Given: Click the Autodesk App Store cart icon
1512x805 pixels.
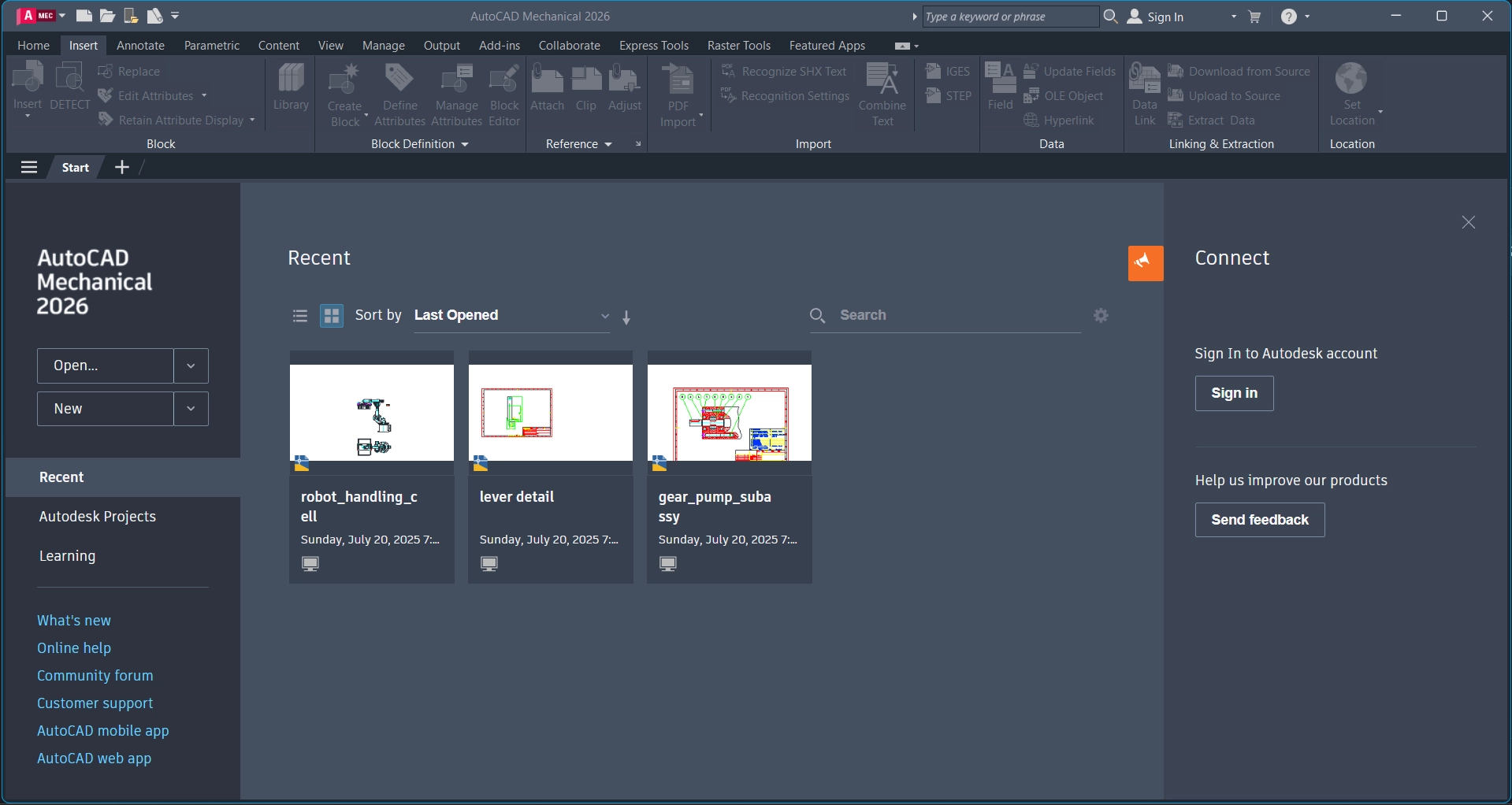Looking at the screenshot, I should click(1255, 17).
